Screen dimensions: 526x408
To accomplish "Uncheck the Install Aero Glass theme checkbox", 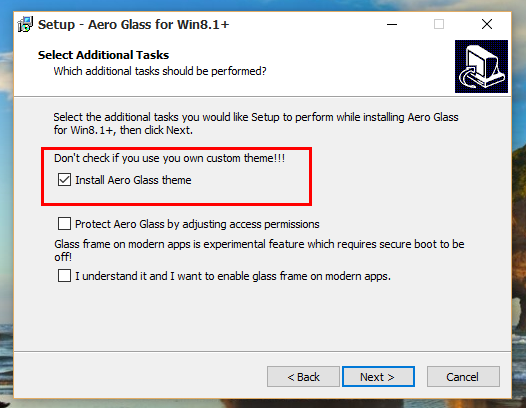I will pyautogui.click(x=64, y=180).
